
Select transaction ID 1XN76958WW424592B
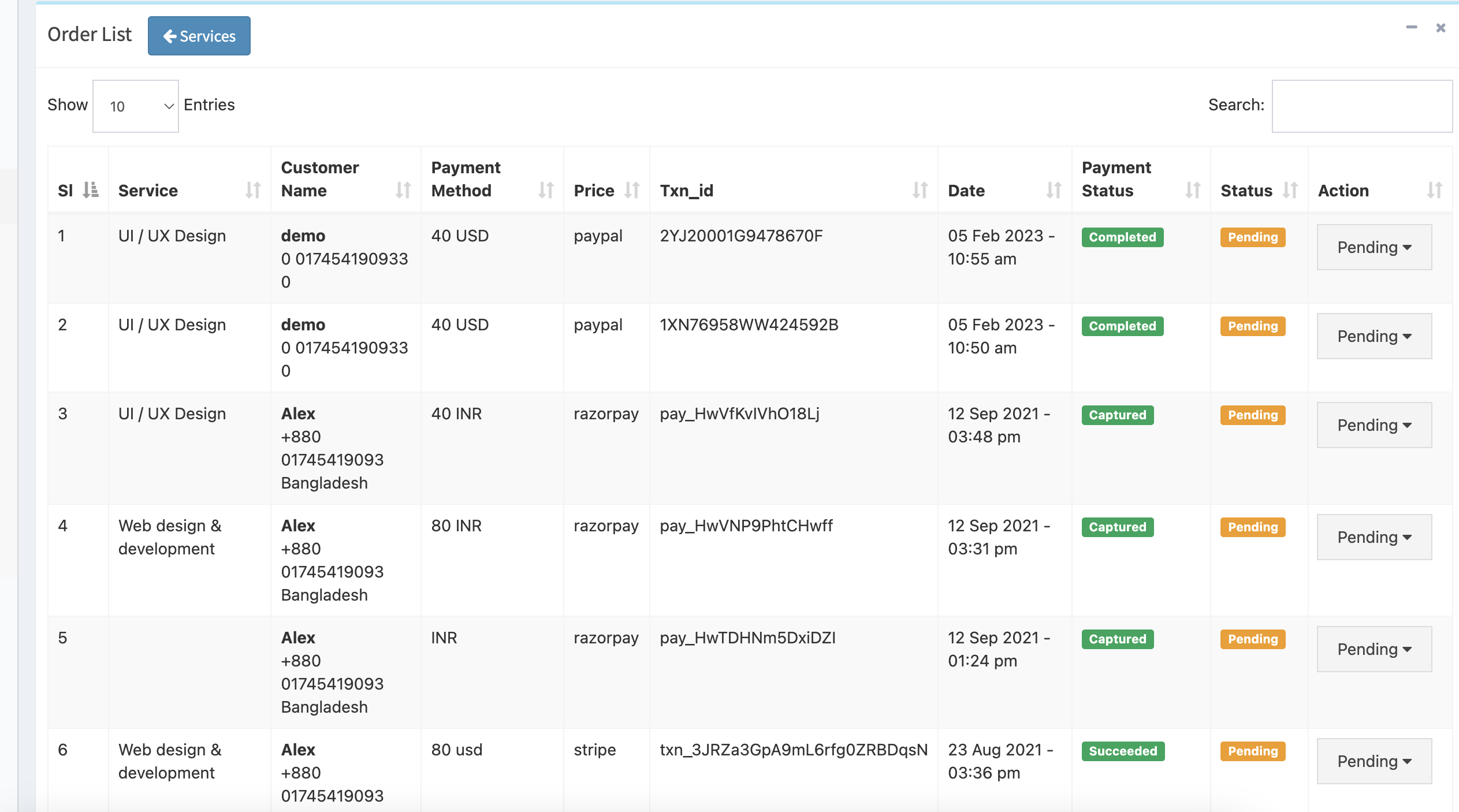click(x=749, y=325)
